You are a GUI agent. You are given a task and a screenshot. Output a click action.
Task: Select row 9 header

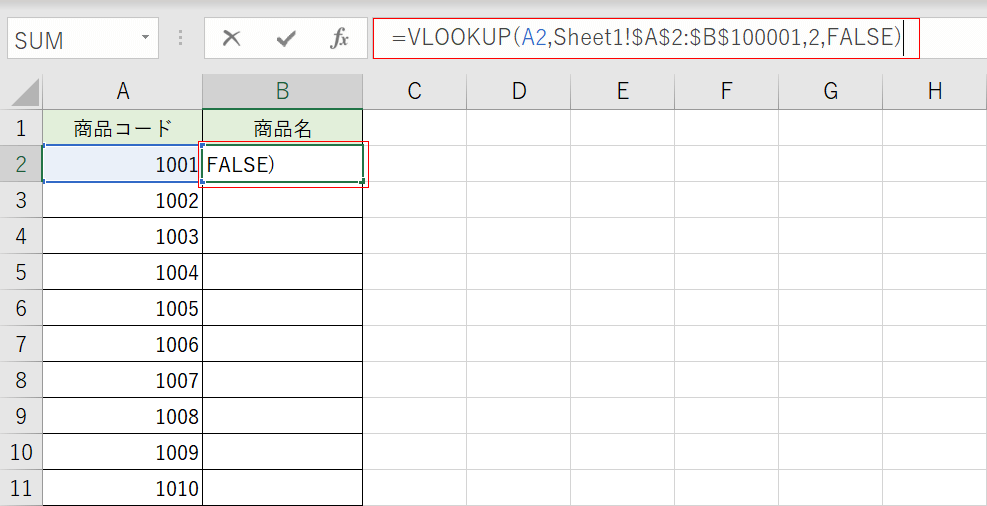[x=21, y=416]
